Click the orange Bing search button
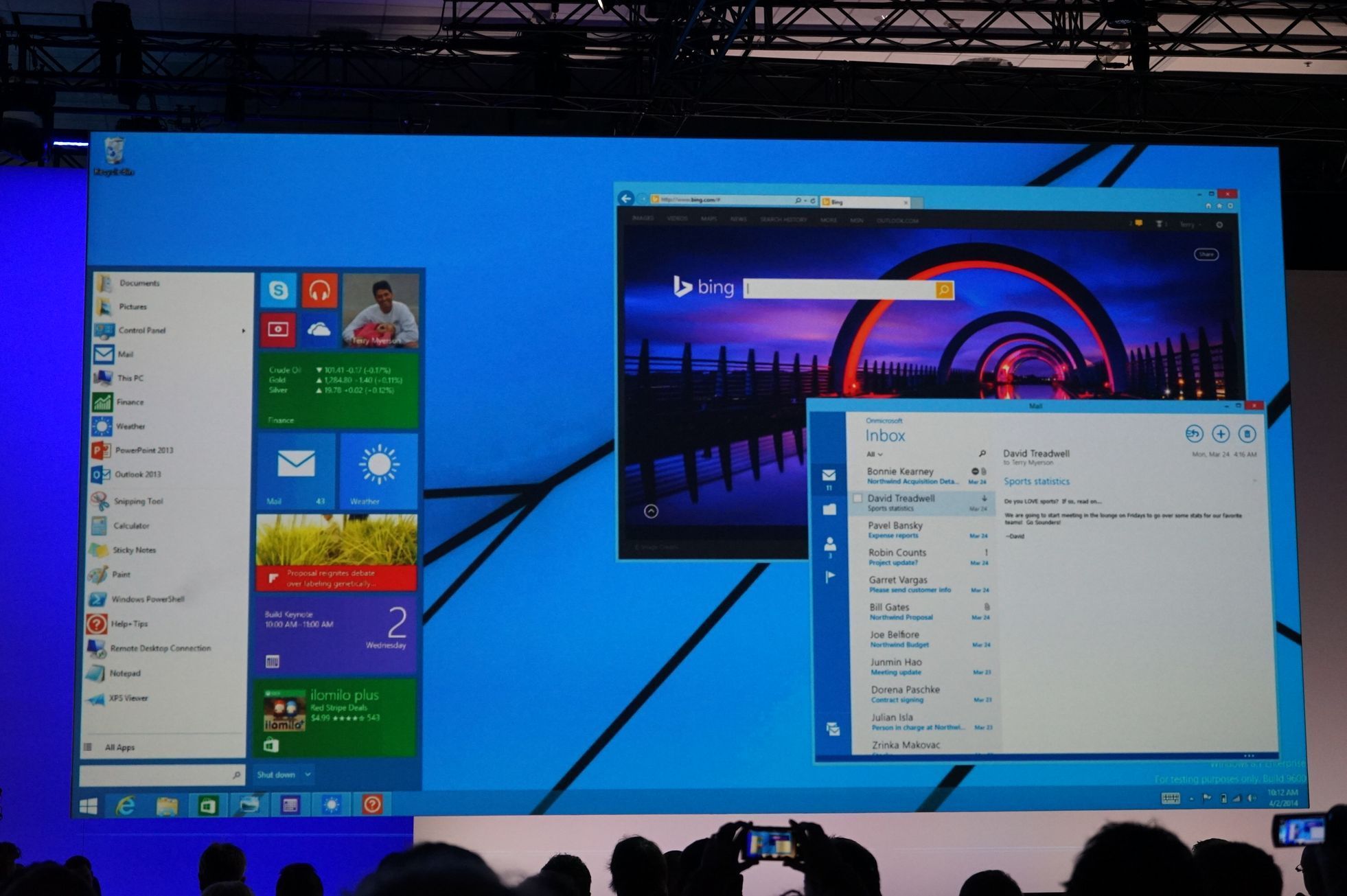 [x=945, y=290]
